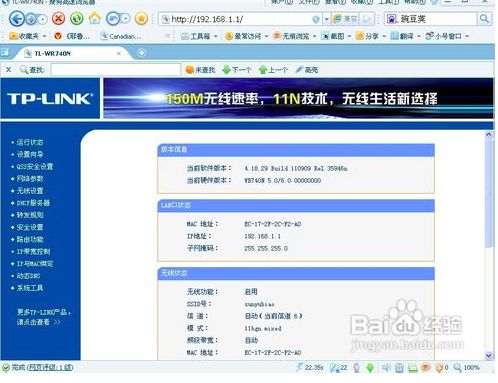The height and width of the screenshot is (383, 498).
Task: Open the 100% zoom level control
Action: point(467,367)
